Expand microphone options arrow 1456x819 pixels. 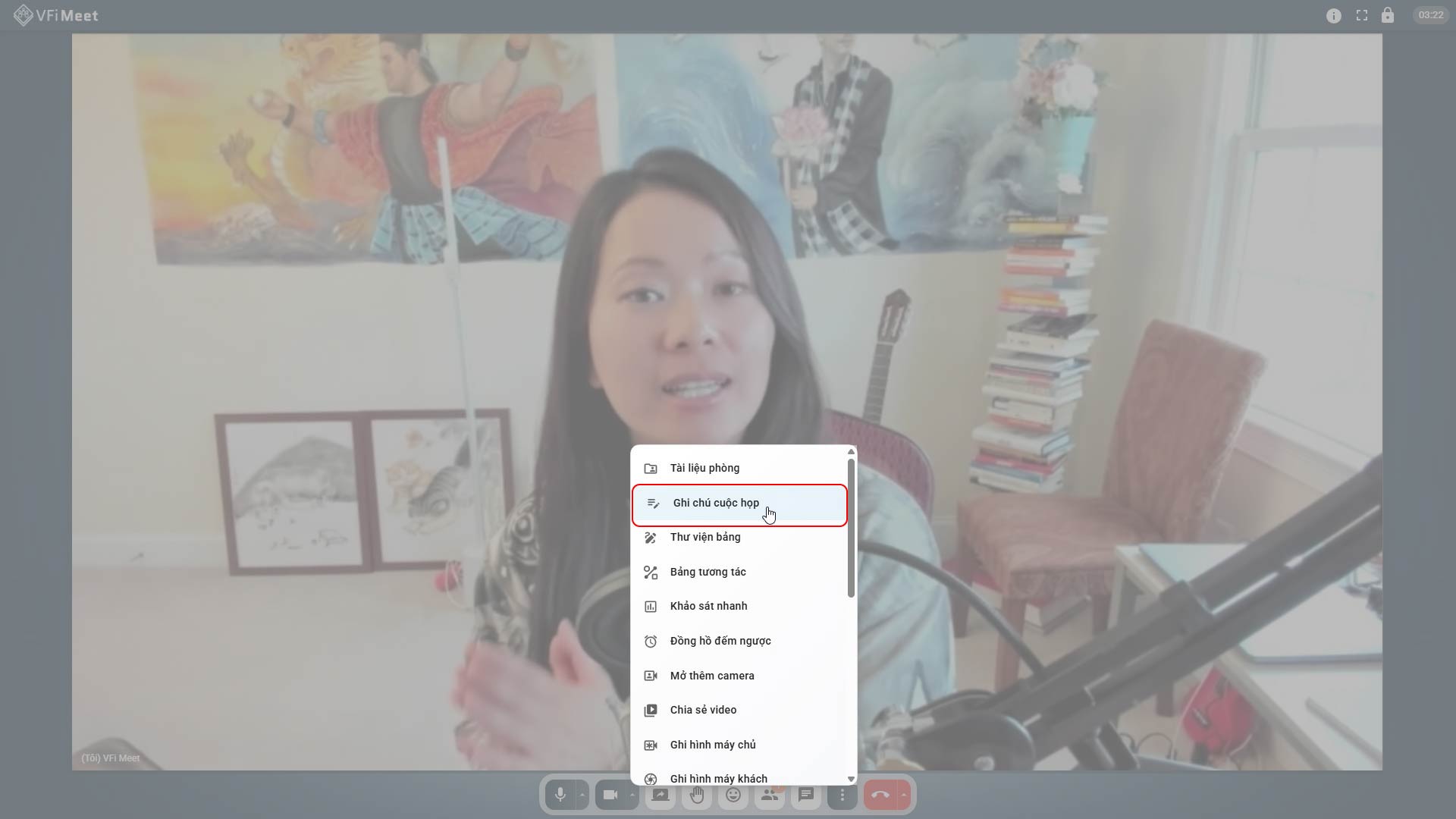pos(582,795)
